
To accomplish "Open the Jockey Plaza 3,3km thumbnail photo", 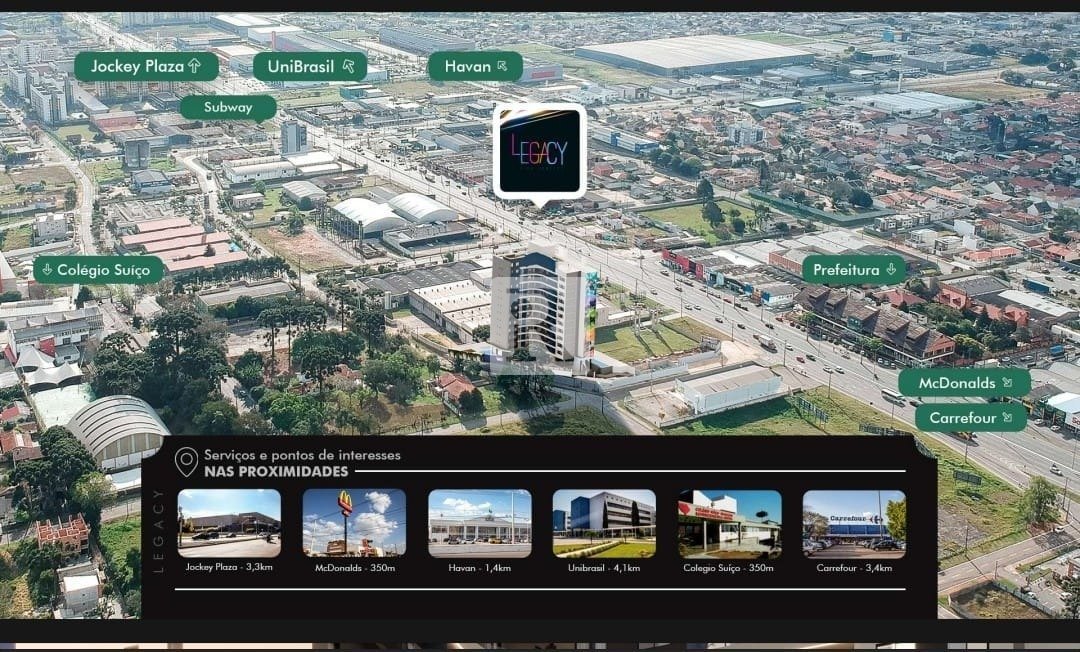I will [229, 523].
